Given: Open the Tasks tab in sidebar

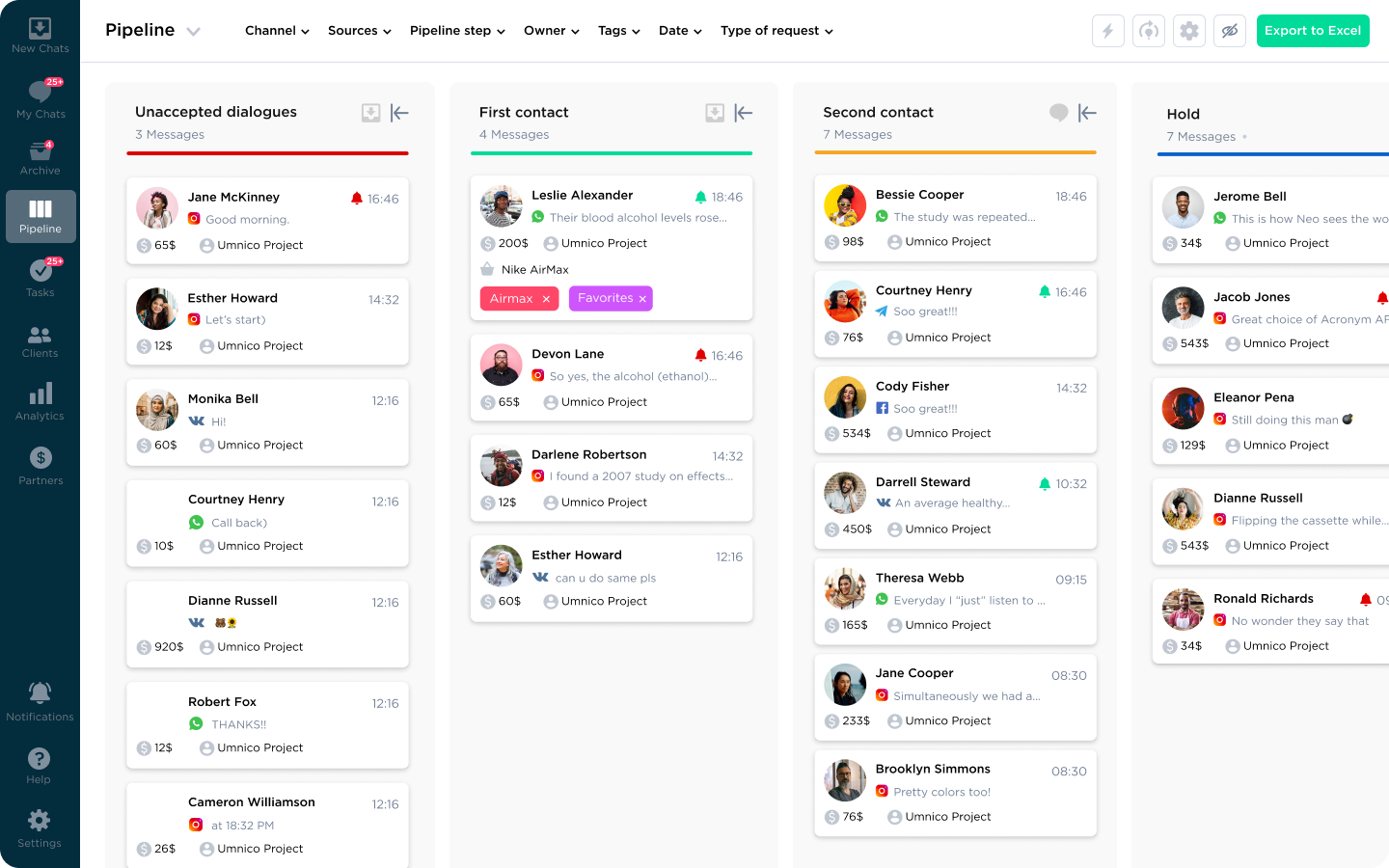Looking at the screenshot, I should (x=41, y=278).
